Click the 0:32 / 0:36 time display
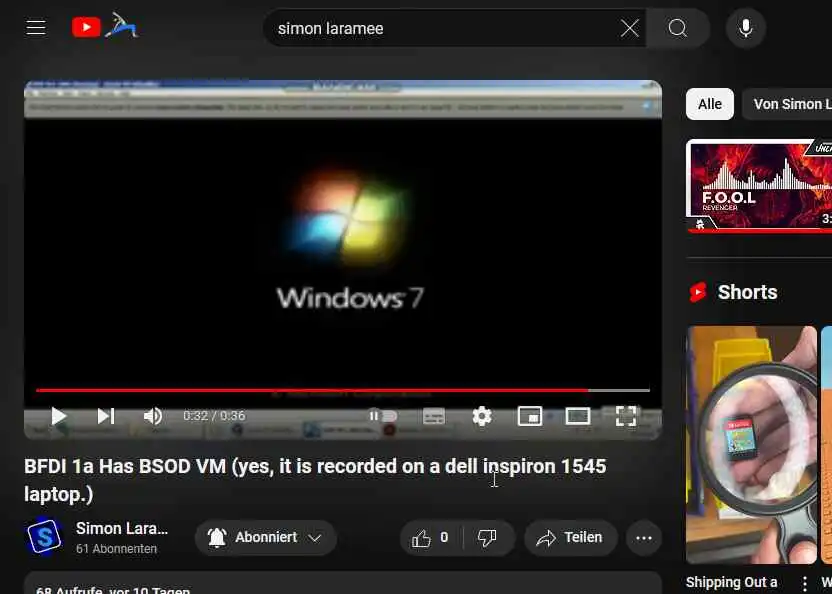Screen dimensions: 832x594 (x=214, y=416)
